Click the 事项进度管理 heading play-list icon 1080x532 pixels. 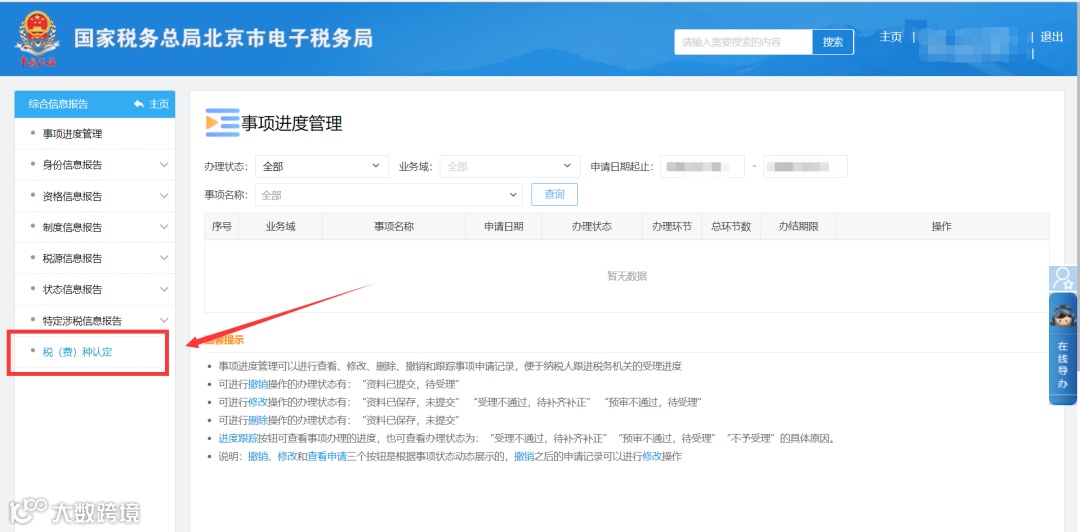coord(222,123)
